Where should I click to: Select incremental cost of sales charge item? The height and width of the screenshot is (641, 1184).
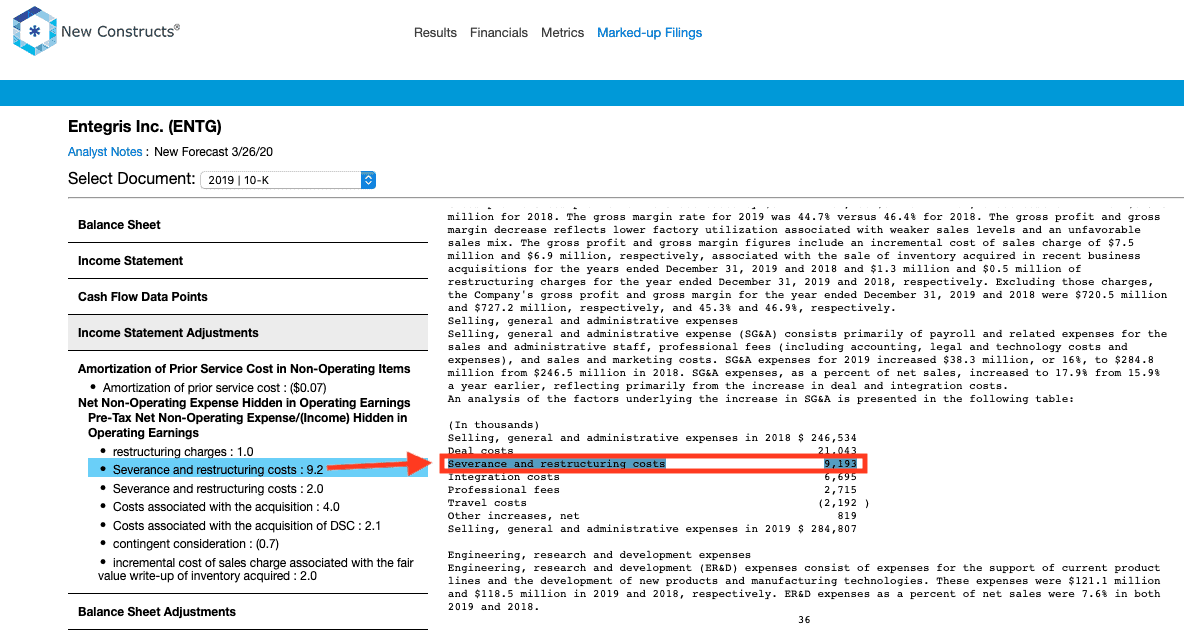[256, 569]
